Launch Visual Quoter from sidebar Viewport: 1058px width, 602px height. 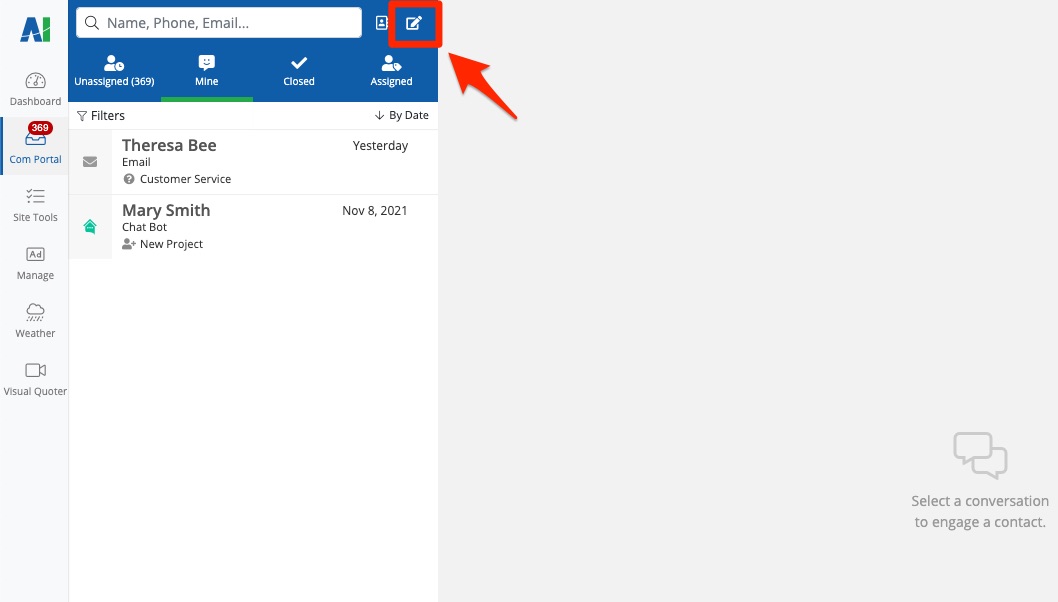(35, 378)
